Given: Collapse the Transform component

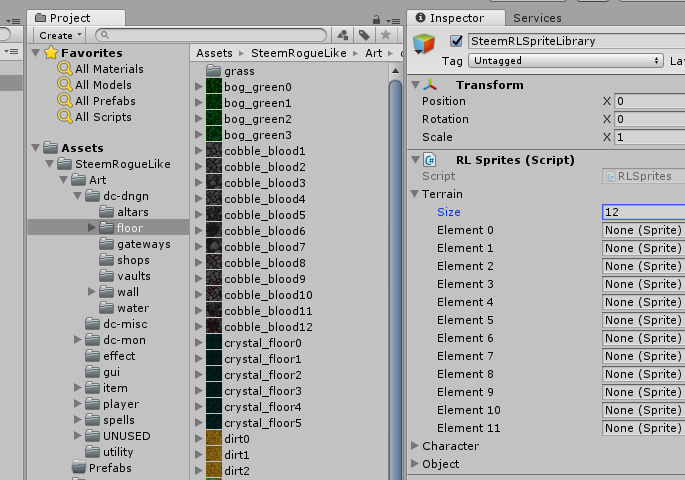Looking at the screenshot, I should coord(415,85).
